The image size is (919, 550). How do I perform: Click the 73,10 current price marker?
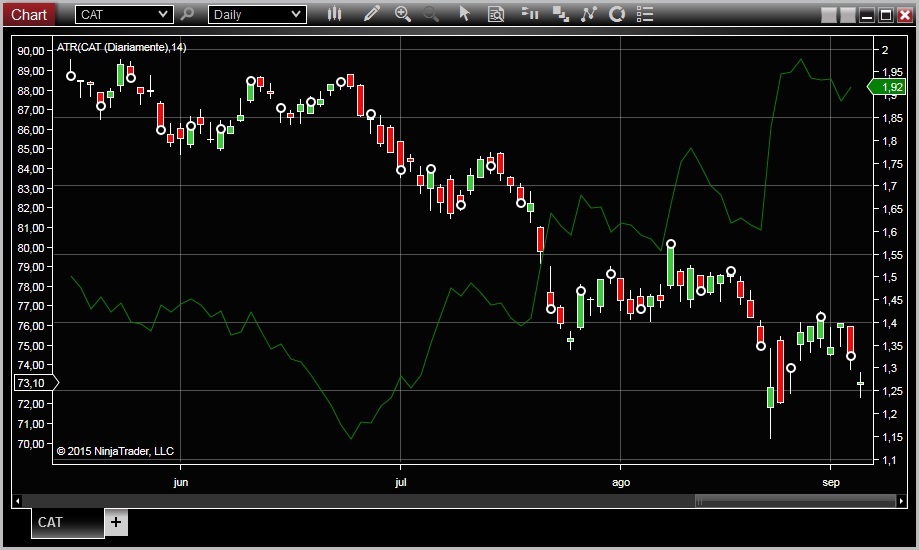(35, 383)
